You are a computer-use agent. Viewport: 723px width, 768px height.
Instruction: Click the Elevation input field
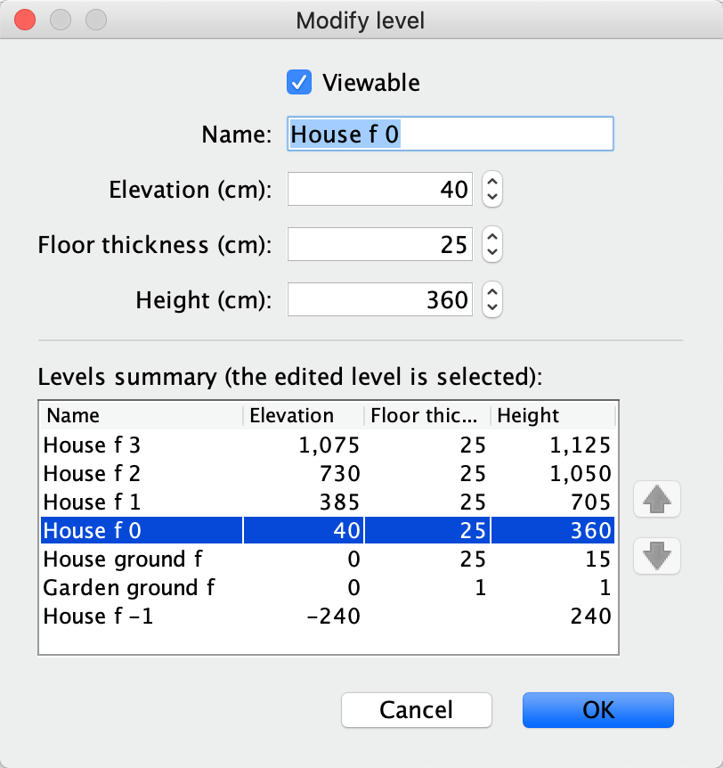pyautogui.click(x=380, y=189)
